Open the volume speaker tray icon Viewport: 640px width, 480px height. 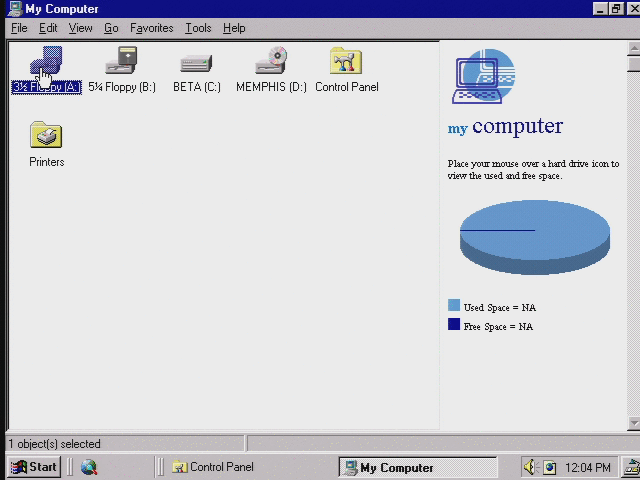pos(530,467)
